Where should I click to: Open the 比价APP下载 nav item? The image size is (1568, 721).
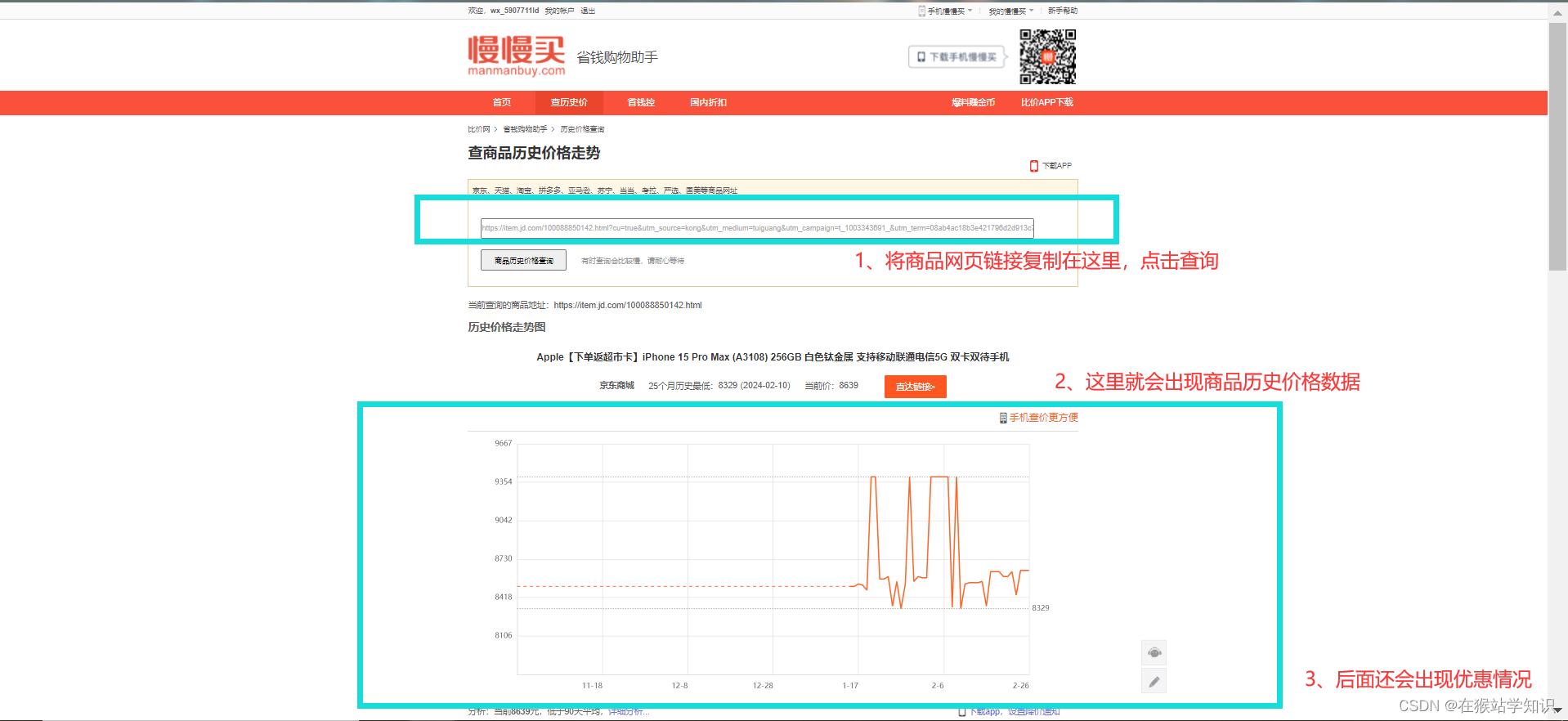[1046, 102]
